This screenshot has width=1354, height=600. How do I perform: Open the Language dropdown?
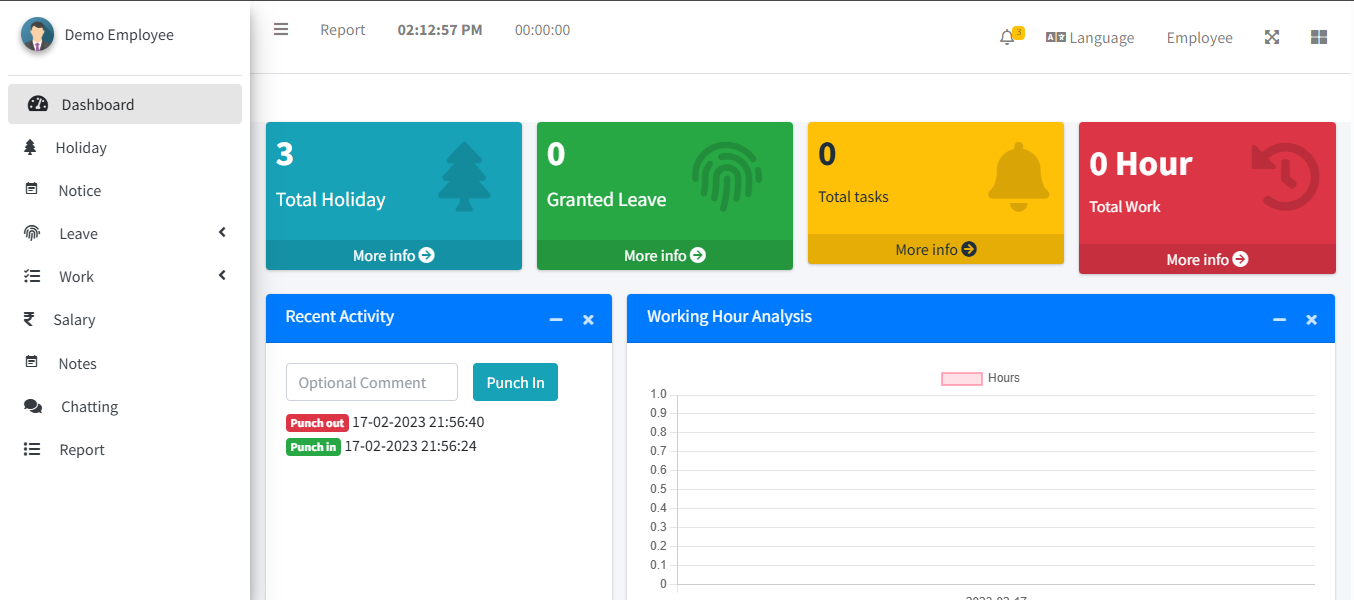coord(1090,38)
